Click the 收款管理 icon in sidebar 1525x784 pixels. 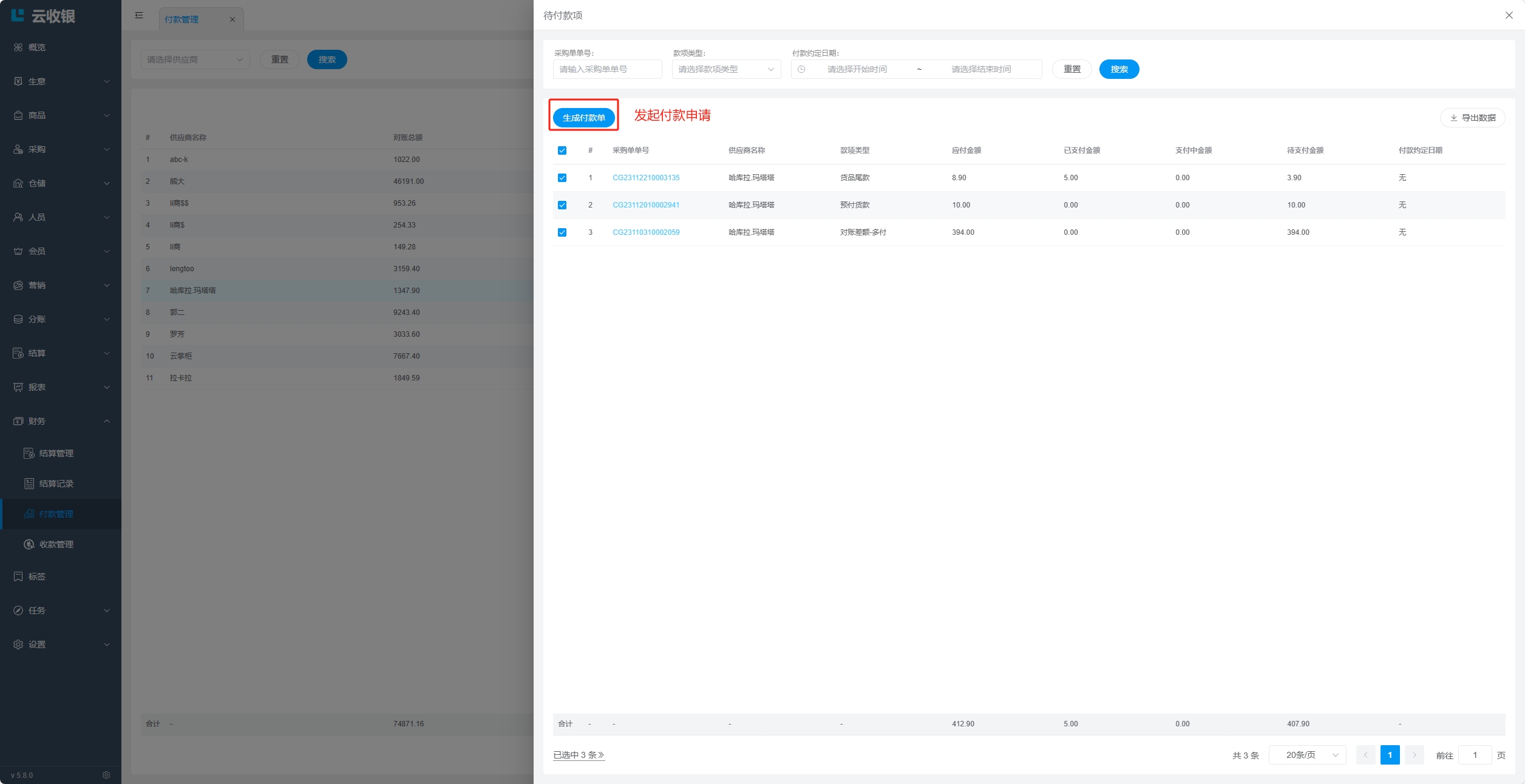tap(29, 544)
